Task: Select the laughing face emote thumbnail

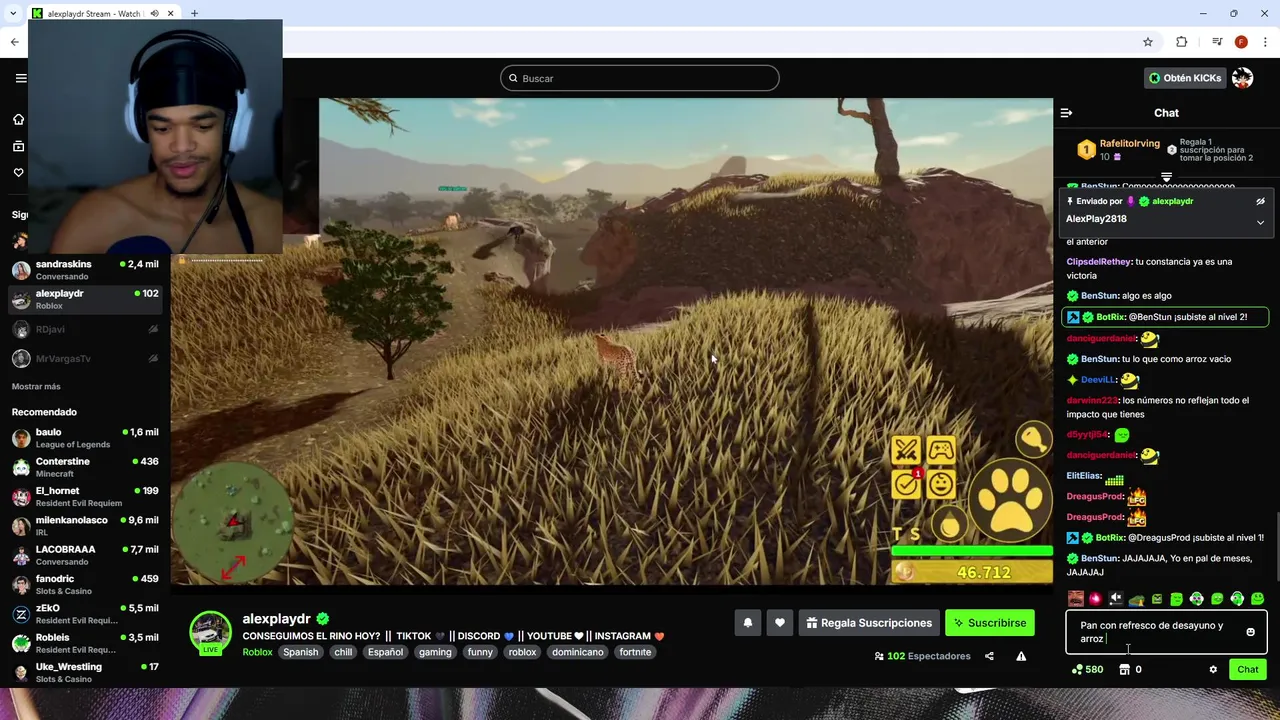Action: [x=1076, y=599]
